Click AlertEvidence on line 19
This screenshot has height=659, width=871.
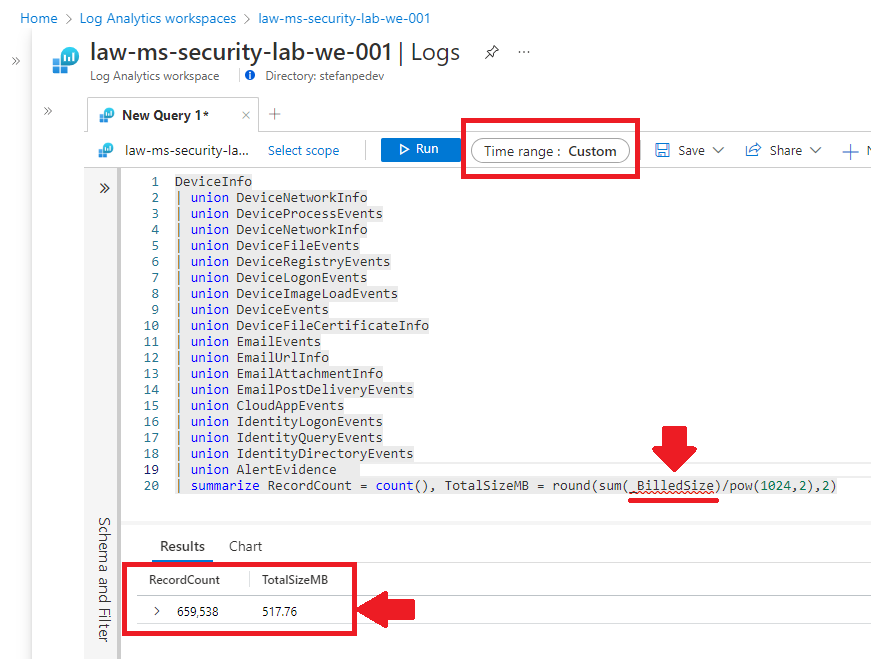coord(287,470)
